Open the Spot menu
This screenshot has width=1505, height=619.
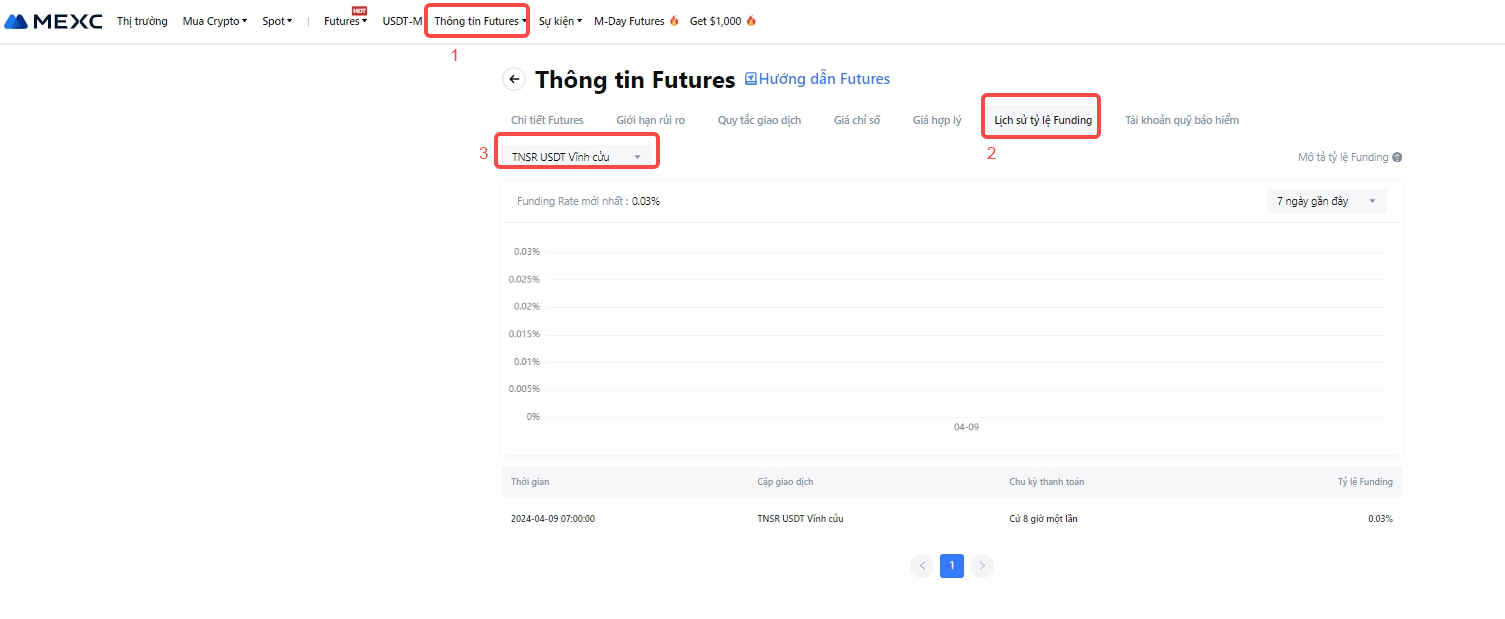coord(277,21)
